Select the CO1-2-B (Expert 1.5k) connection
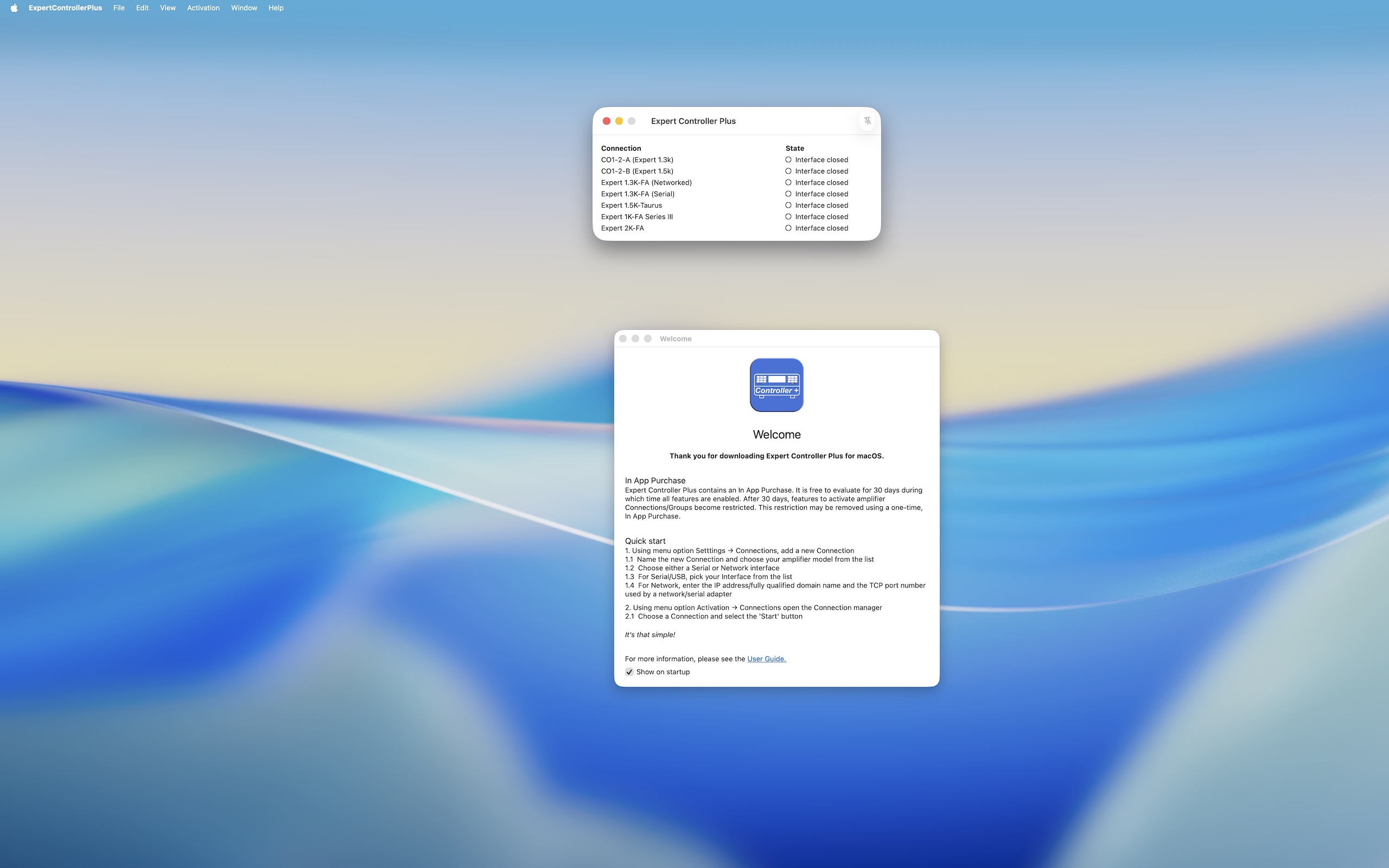1389x868 pixels. [637, 171]
